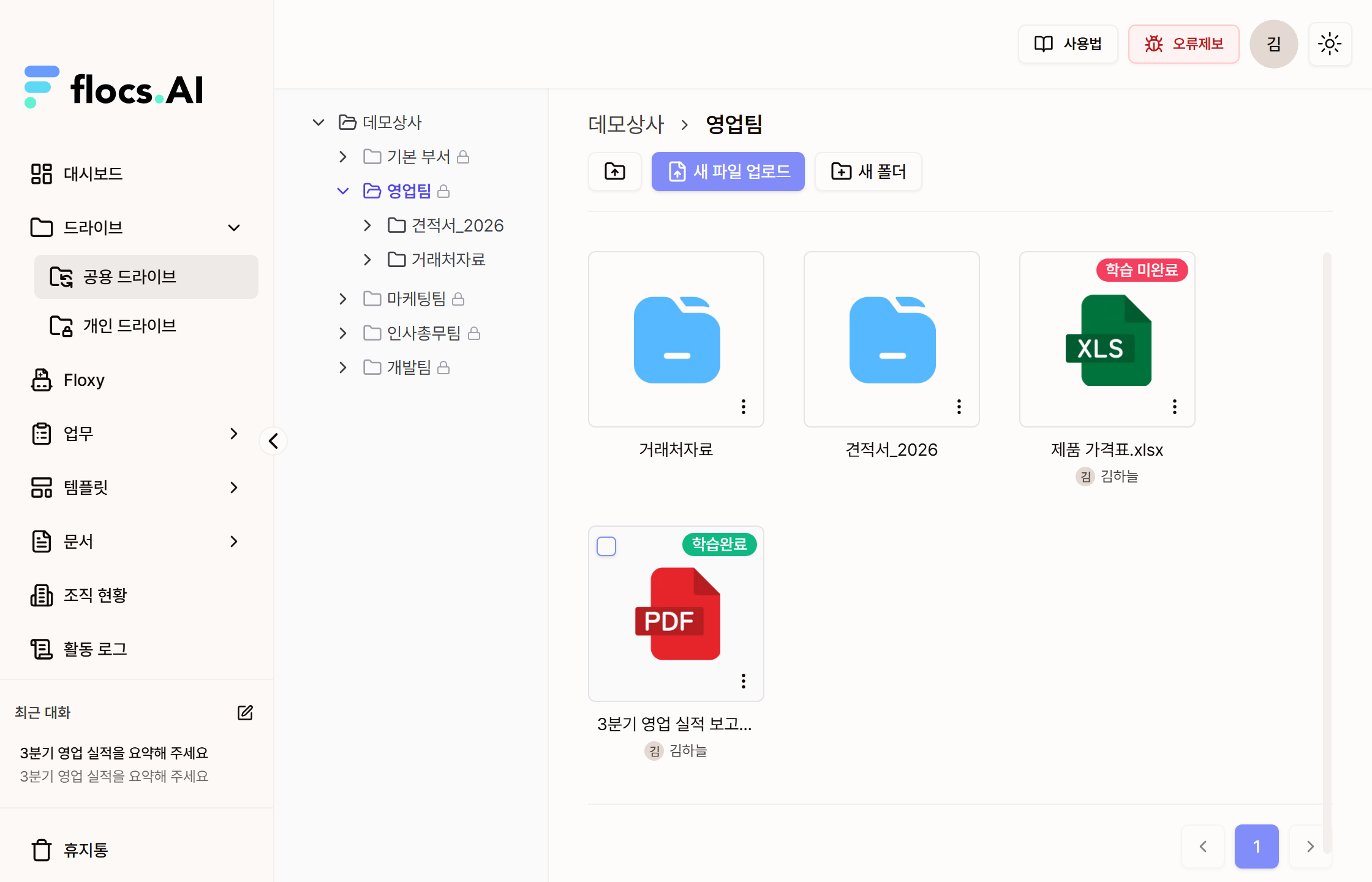Open the 김 user avatar menu

(1274, 44)
